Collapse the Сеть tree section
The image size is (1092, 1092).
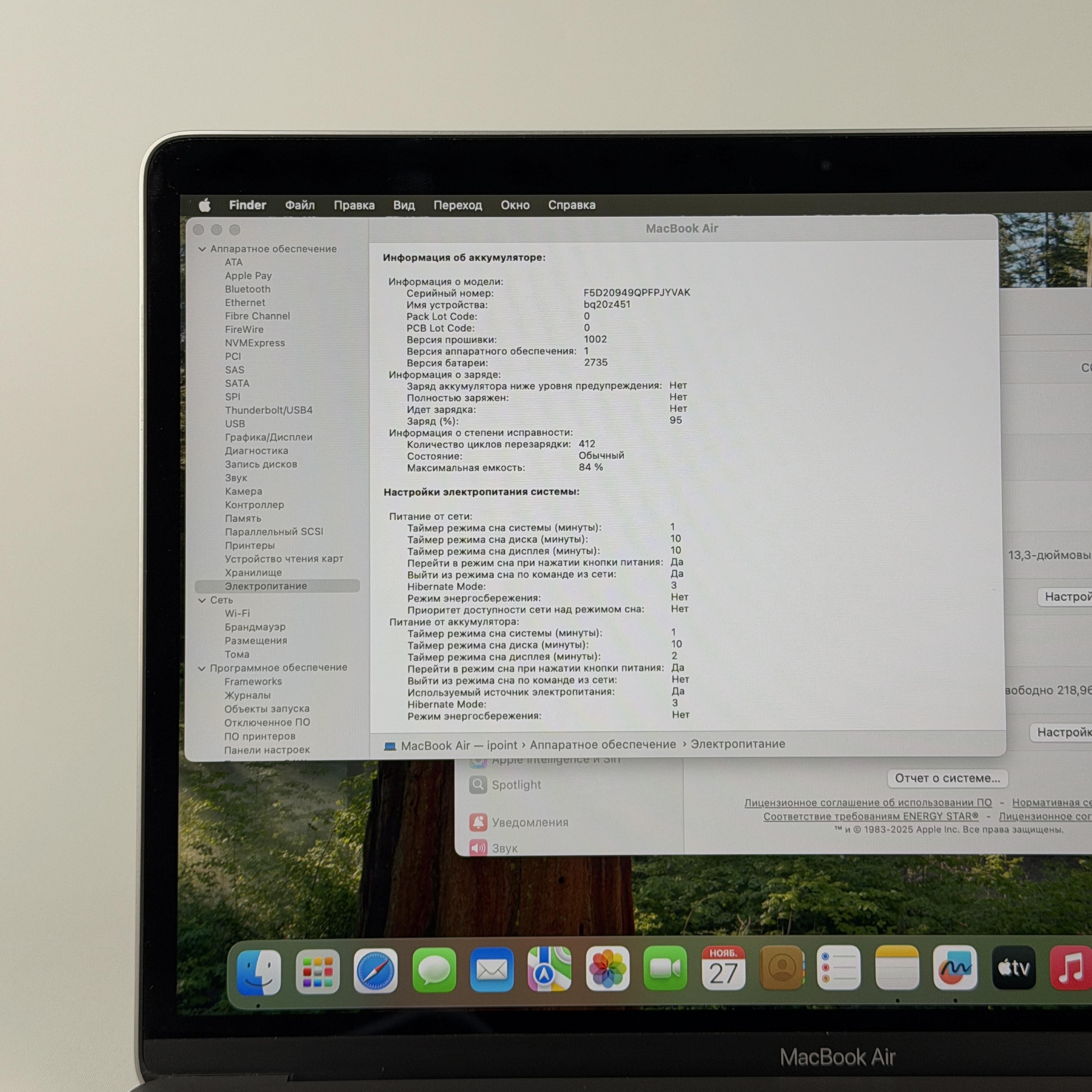pyautogui.click(x=202, y=600)
